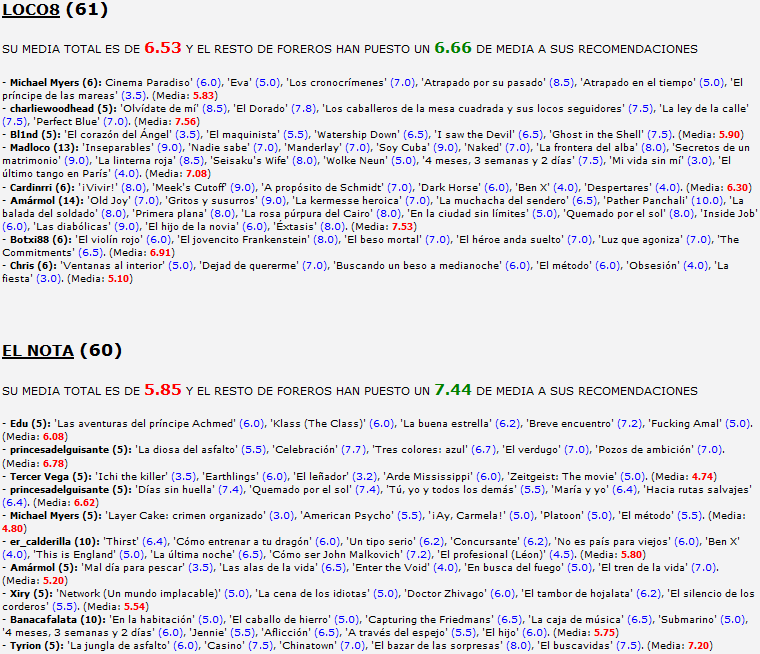
Task: Select the username 'Edu (5):'
Action: pyautogui.click(x=30, y=424)
